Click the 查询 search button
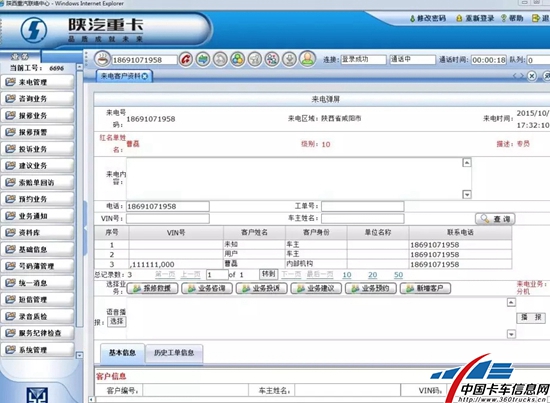The image size is (550, 403). click(495, 219)
